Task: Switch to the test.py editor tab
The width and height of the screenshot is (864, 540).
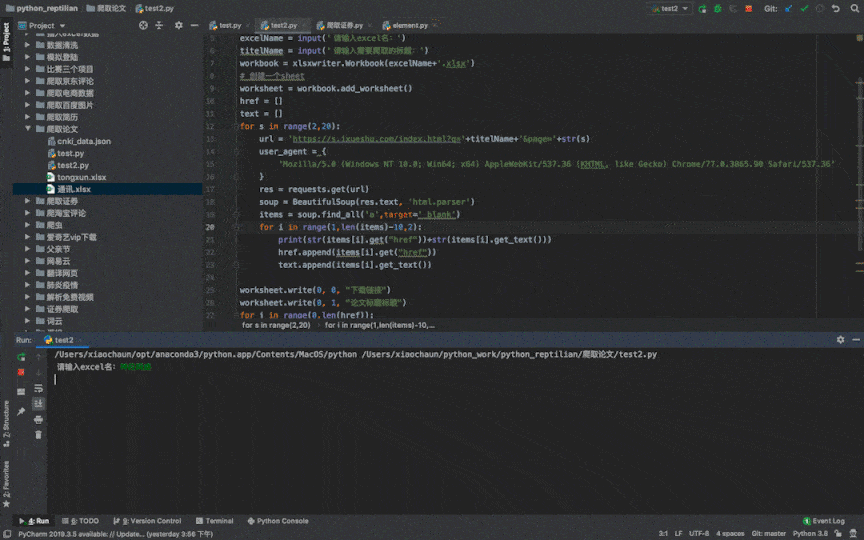Action: [229, 25]
